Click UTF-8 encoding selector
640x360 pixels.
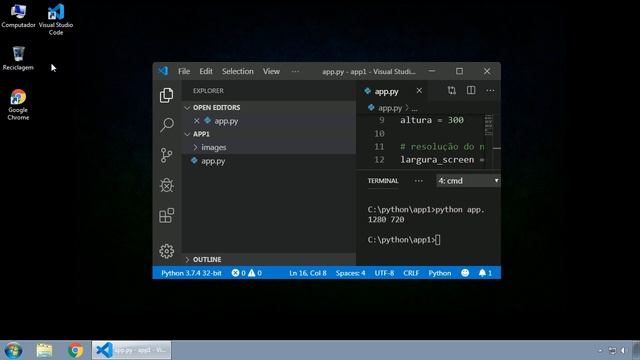click(384, 273)
